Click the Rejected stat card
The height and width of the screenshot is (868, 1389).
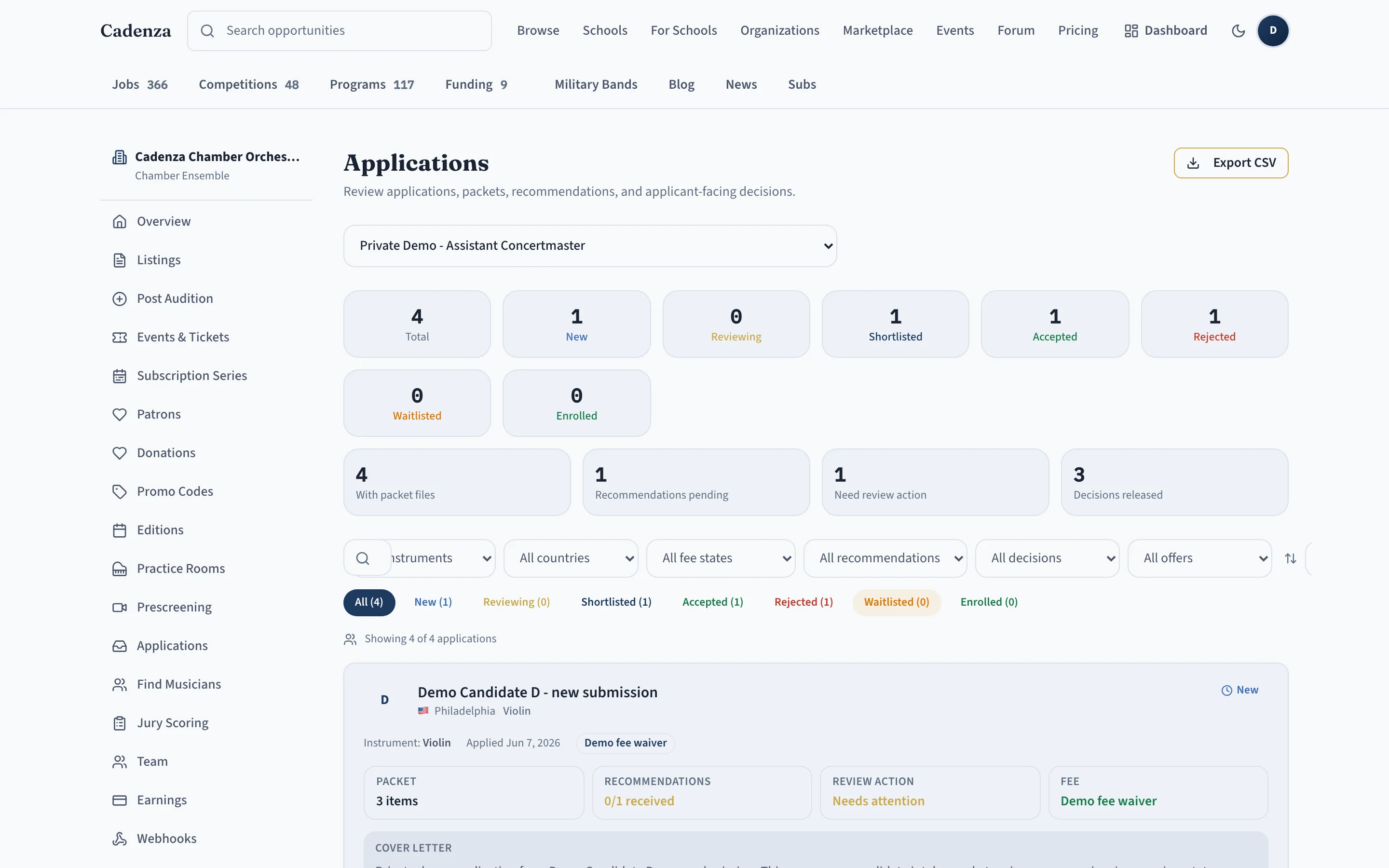click(1214, 324)
